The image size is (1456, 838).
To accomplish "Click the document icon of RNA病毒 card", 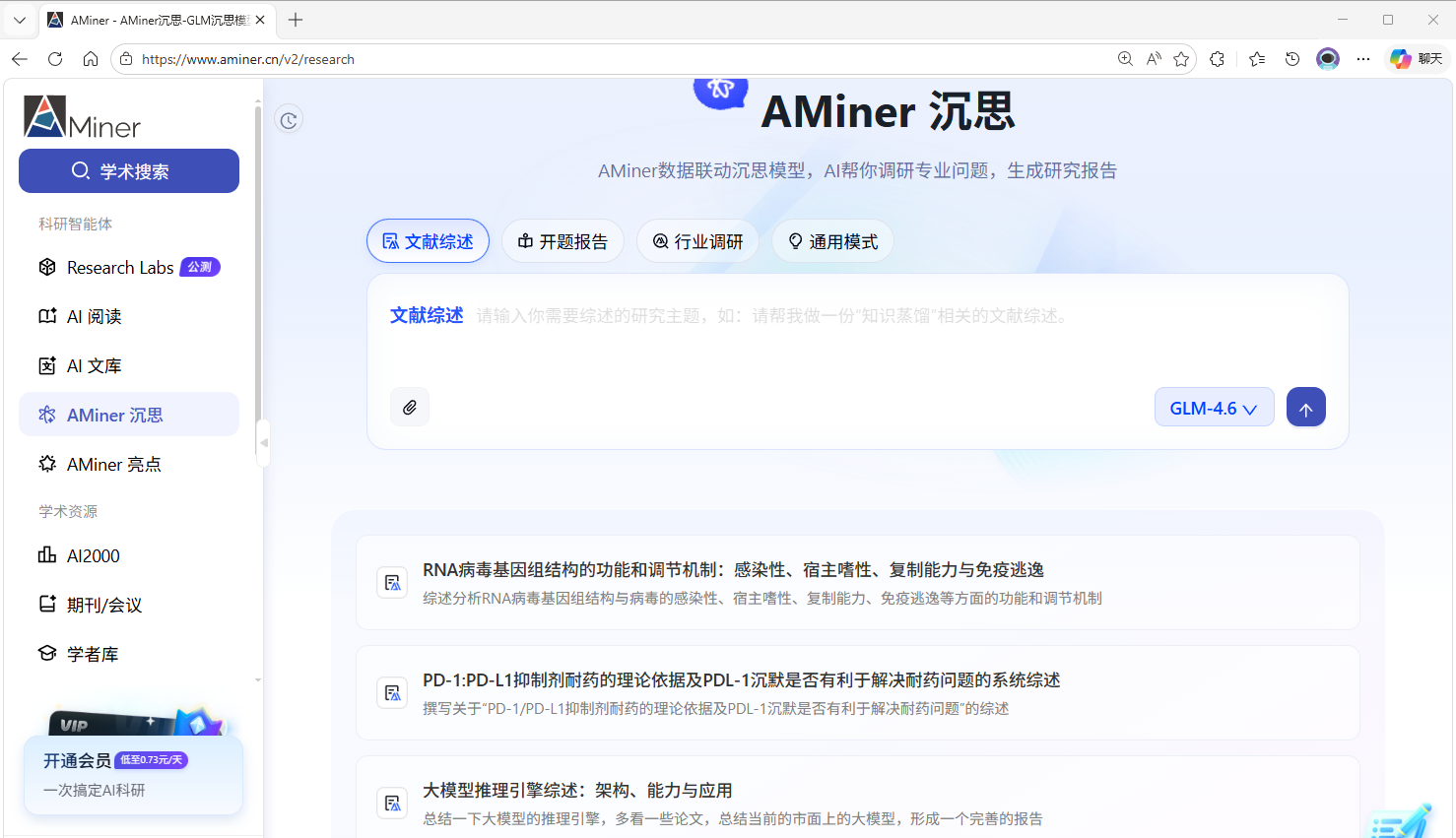I will click(x=392, y=583).
